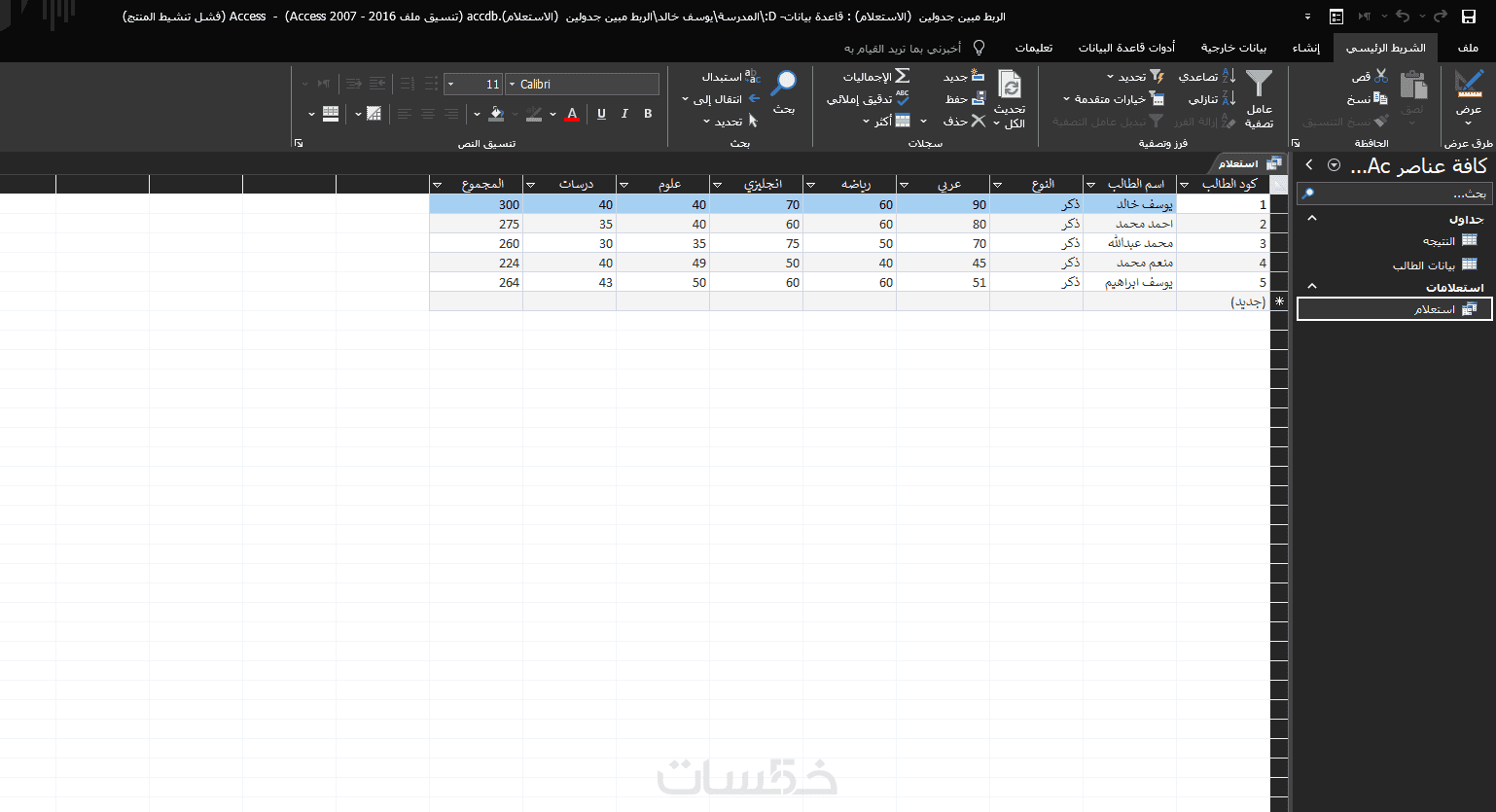Delete the record with حذف
Image resolution: width=1496 pixels, height=812 pixels.
(964, 121)
